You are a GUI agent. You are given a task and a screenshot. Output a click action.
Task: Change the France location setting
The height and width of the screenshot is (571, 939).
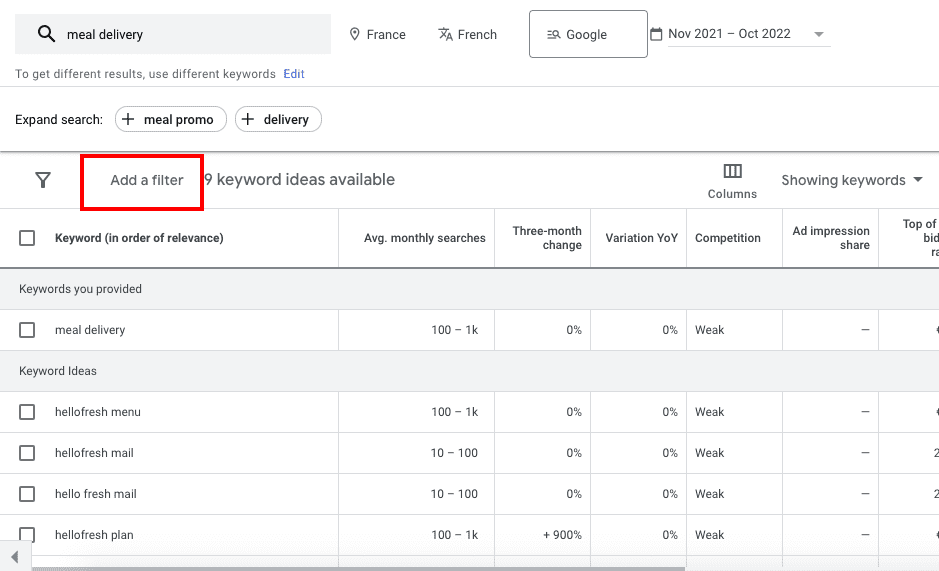(x=377, y=34)
